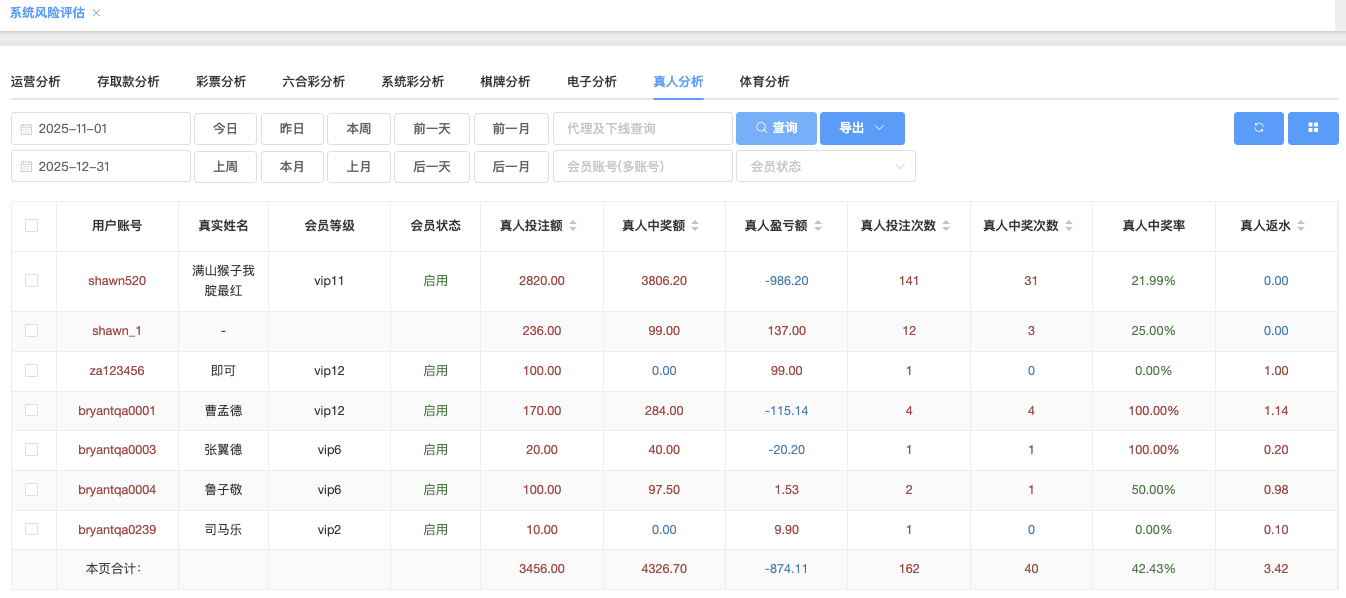This screenshot has width=1346, height=598.
Task: Sort by 真人中奖次数 column arrows
Action: tap(1069, 226)
